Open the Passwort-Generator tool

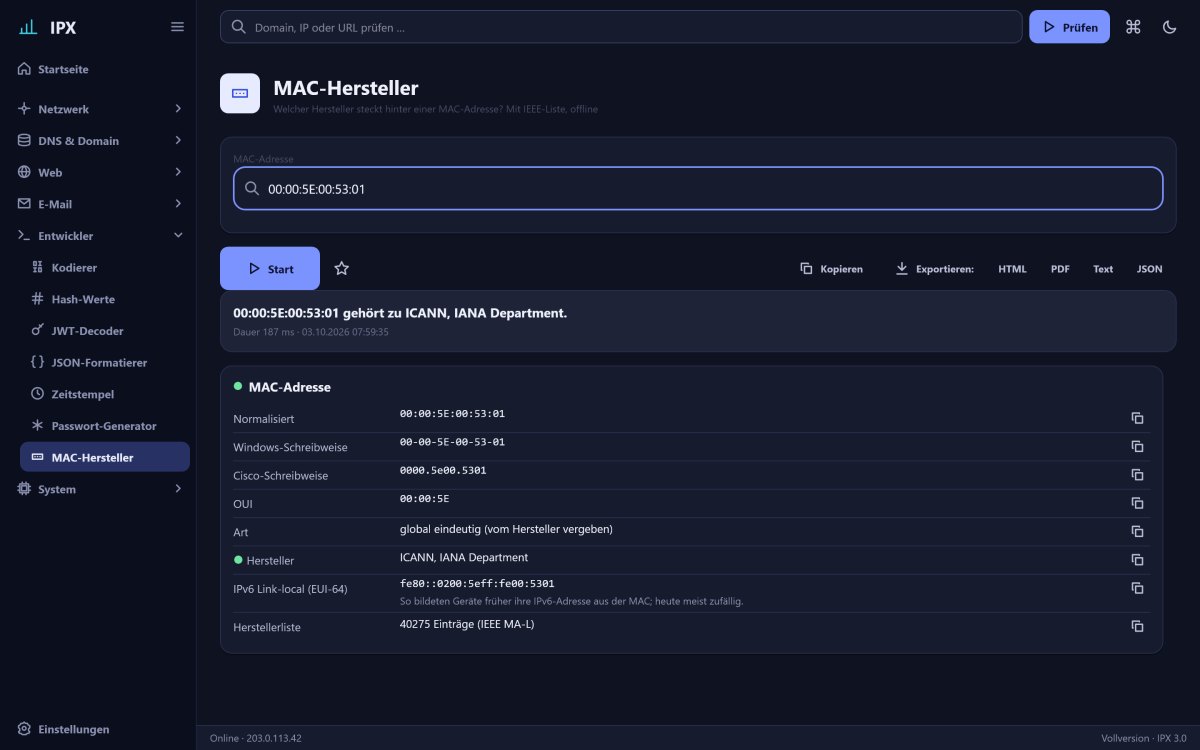pyautogui.click(x=105, y=425)
